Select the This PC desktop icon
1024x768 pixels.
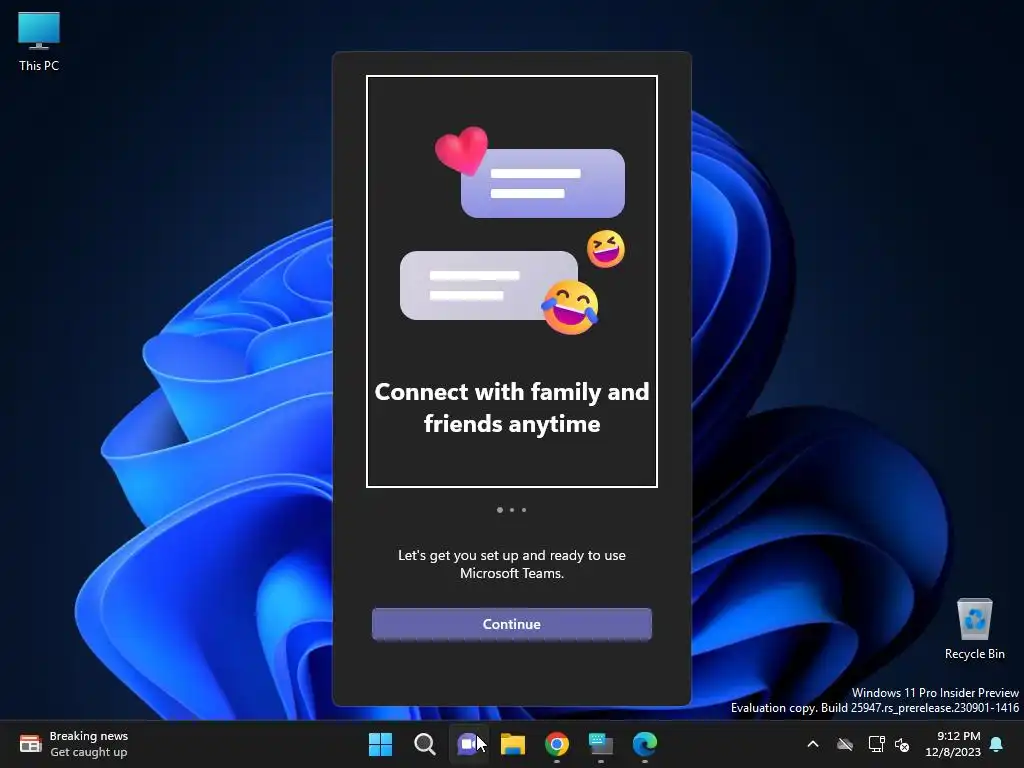[x=39, y=42]
